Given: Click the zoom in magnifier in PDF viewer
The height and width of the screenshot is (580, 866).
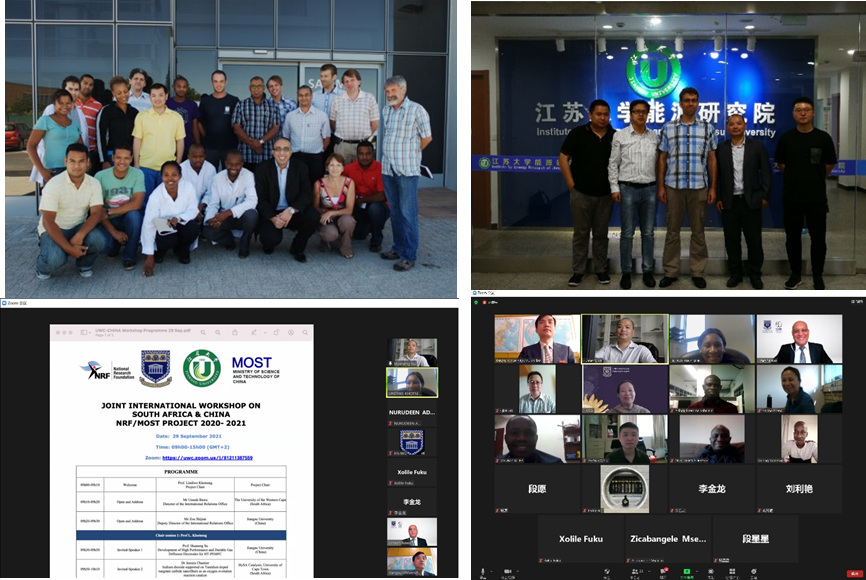Looking at the screenshot, I should point(218,333).
